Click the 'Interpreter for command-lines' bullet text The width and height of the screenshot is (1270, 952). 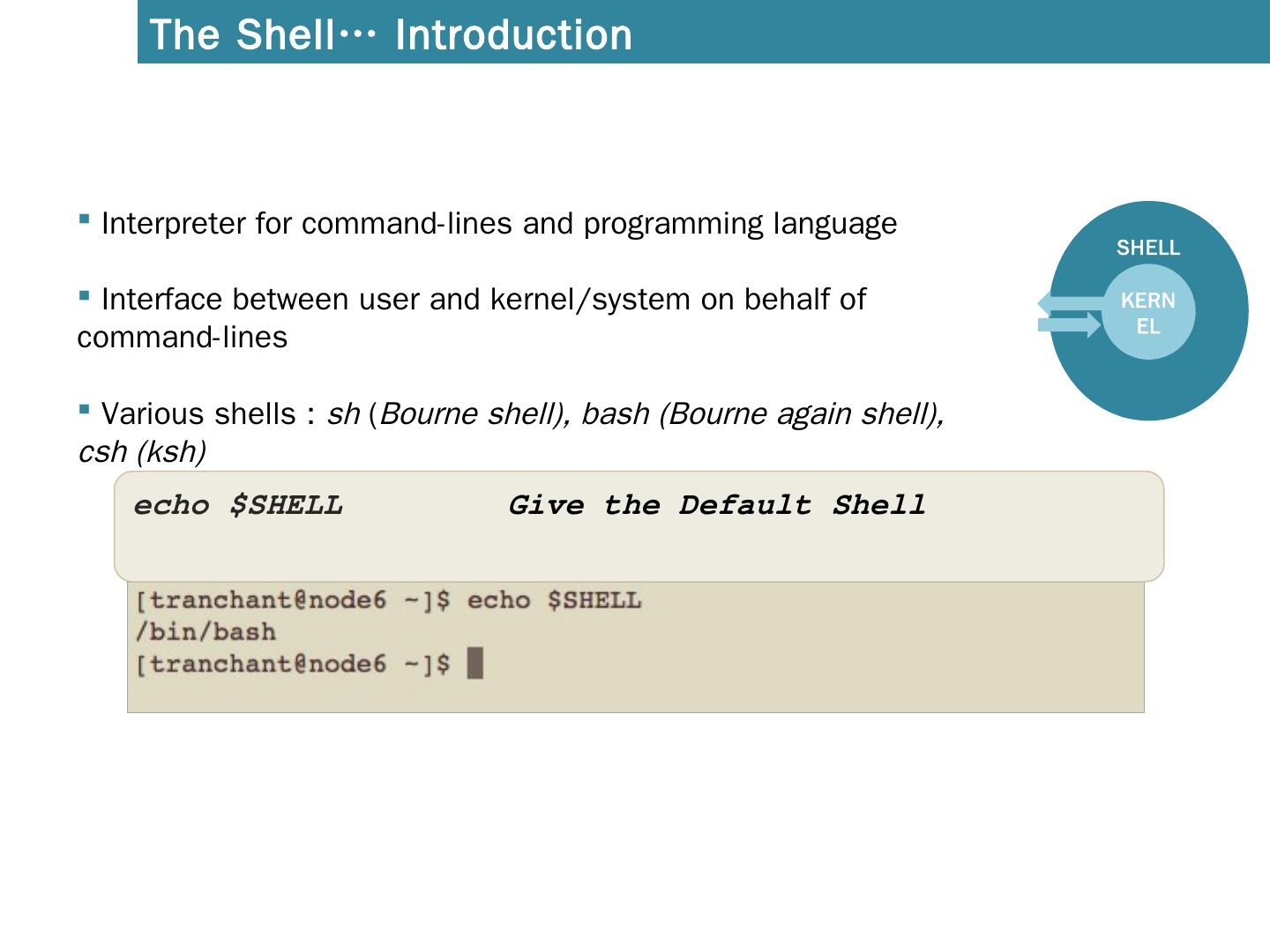pyautogui.click(x=498, y=224)
